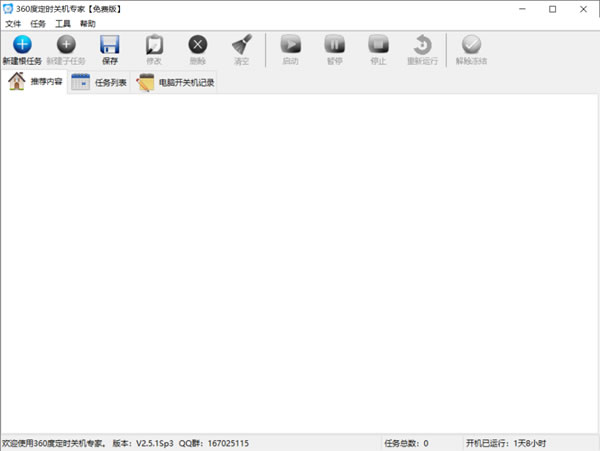This screenshot has width=600, height=451.
Task: Click the 任务总数: 0 status text
Action: (406, 443)
